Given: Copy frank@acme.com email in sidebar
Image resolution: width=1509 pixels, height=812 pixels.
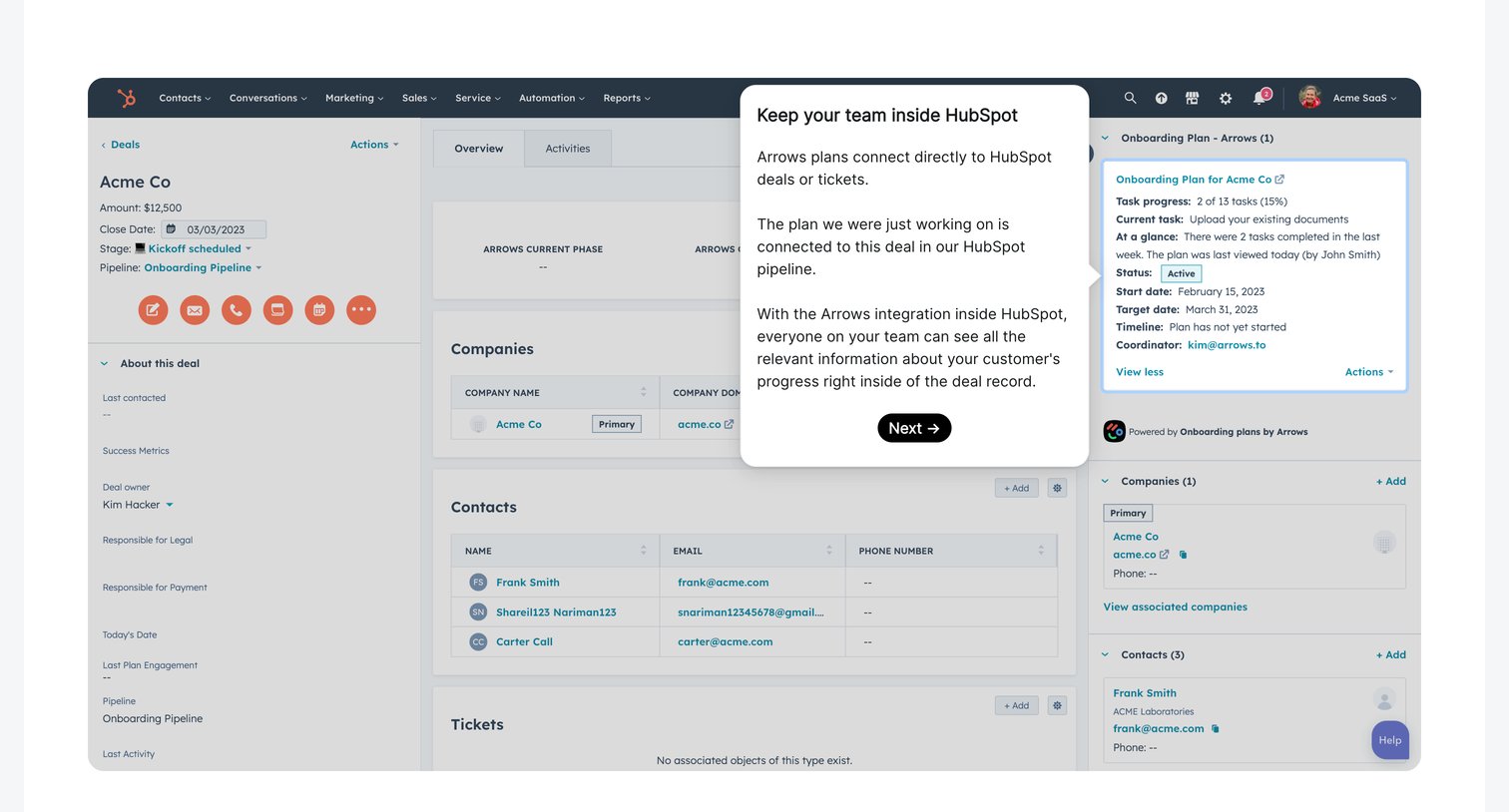Looking at the screenshot, I should click(1215, 729).
